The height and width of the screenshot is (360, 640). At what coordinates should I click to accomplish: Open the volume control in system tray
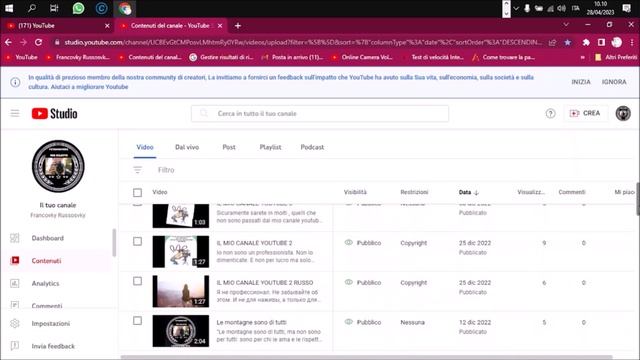[x=562, y=8]
